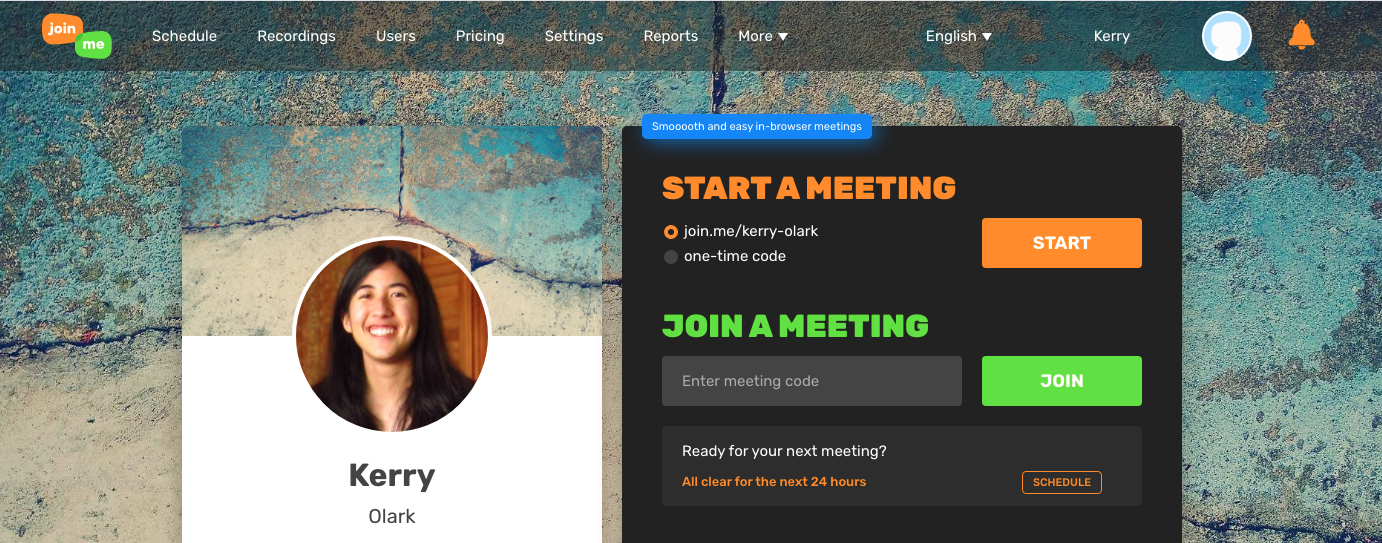Image resolution: width=1382 pixels, height=543 pixels.
Task: Open Settings from the top navigation
Action: 574,36
